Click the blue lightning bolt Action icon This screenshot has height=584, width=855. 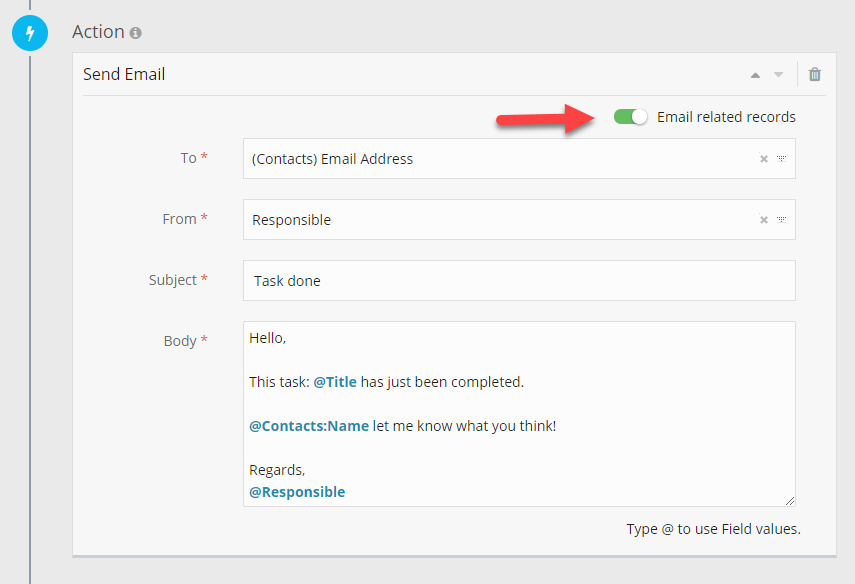tap(29, 34)
